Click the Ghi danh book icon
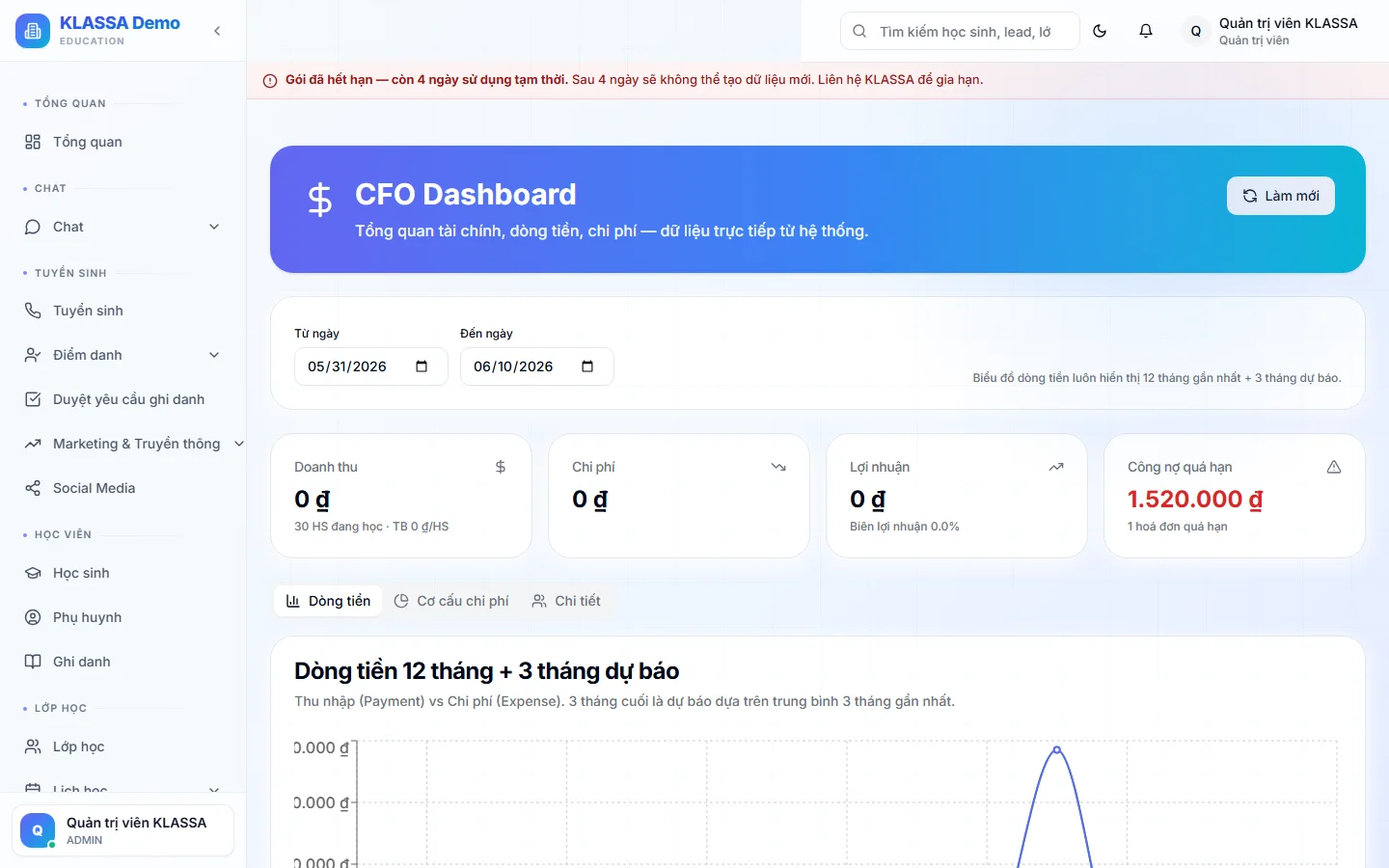1389x868 pixels. pyautogui.click(x=33, y=662)
